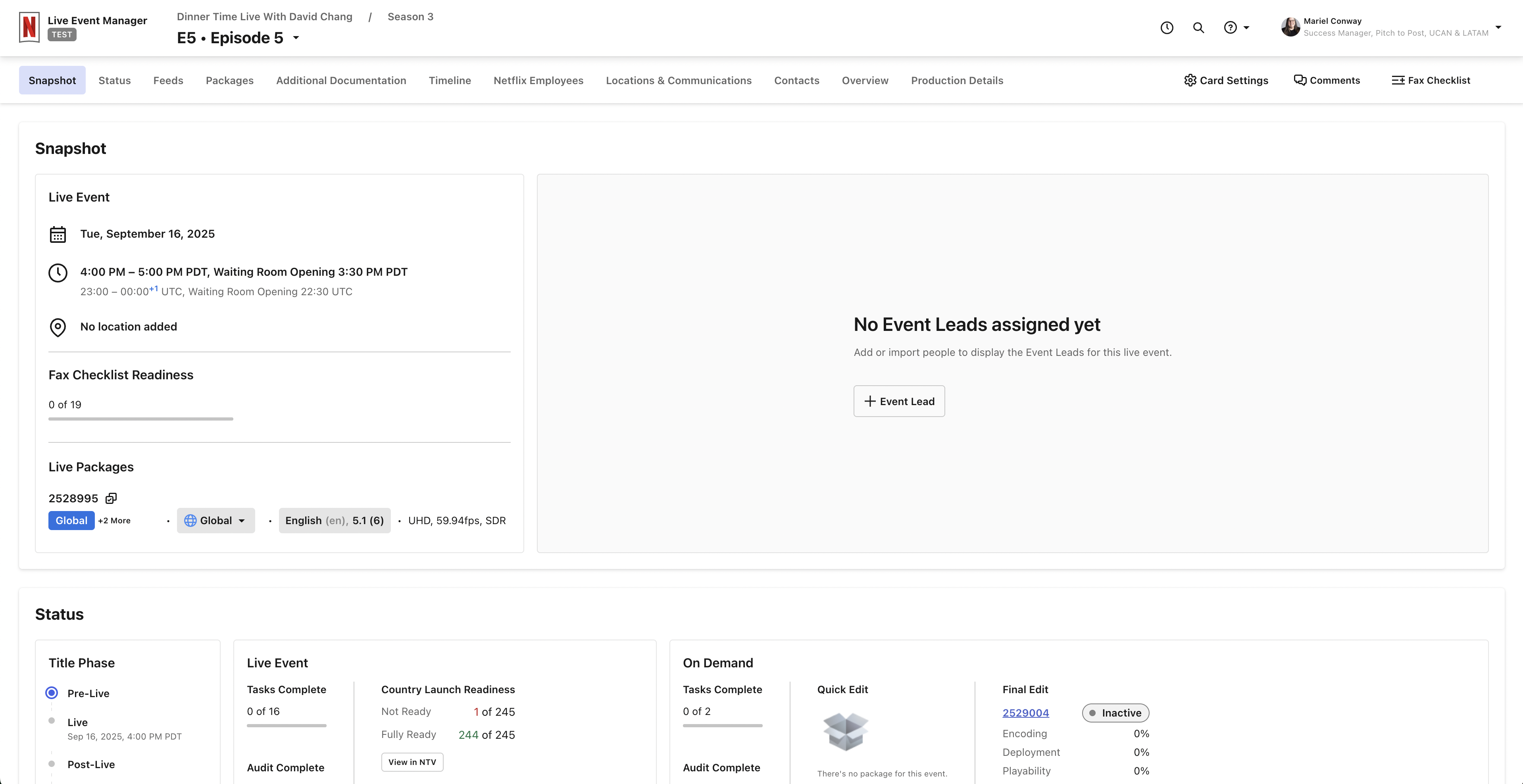Click the Card Settings gear icon
Viewport: 1523px width, 784px height.
click(1190, 80)
